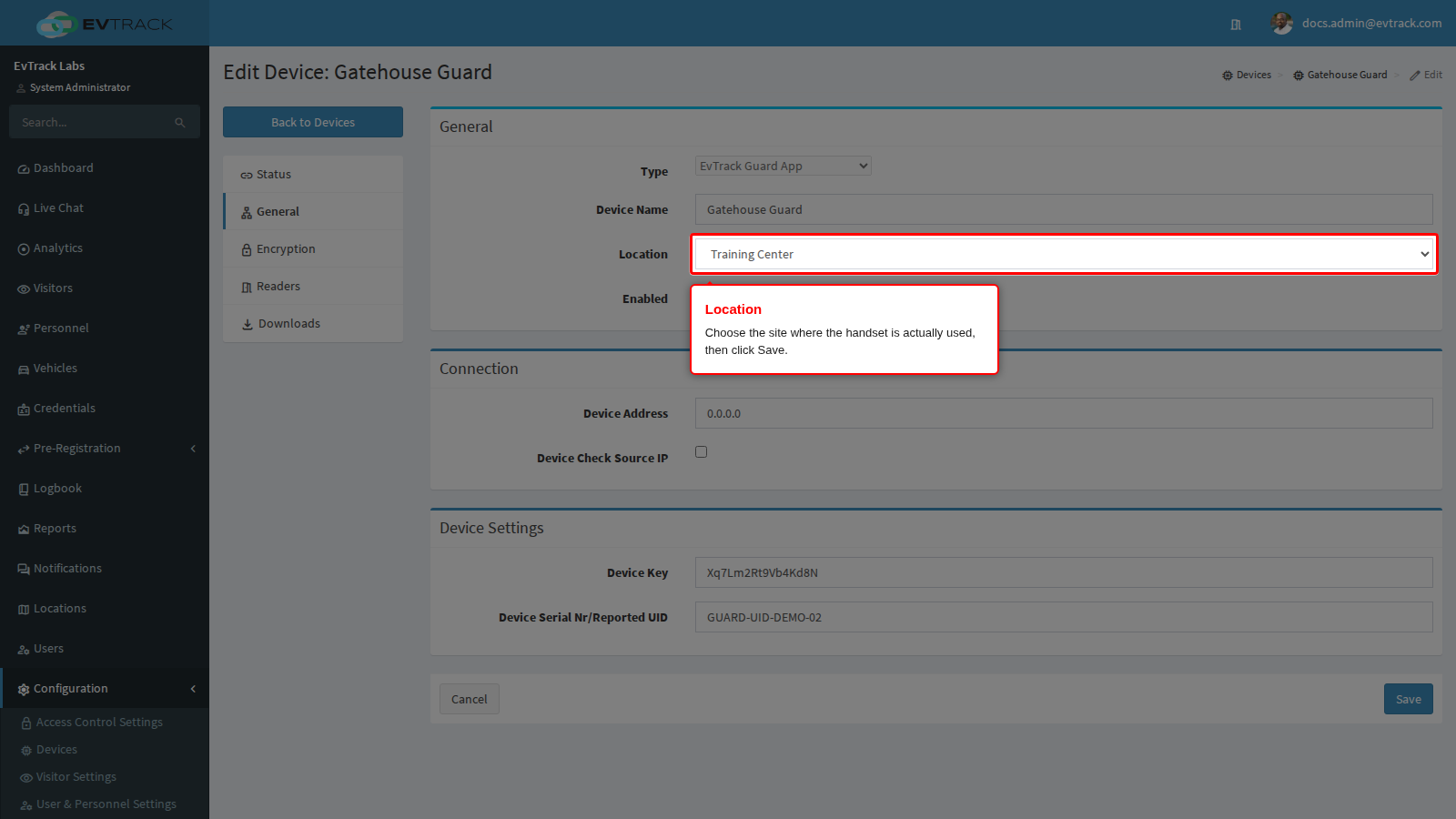Click the Device Serial Nr field

coord(1064,617)
